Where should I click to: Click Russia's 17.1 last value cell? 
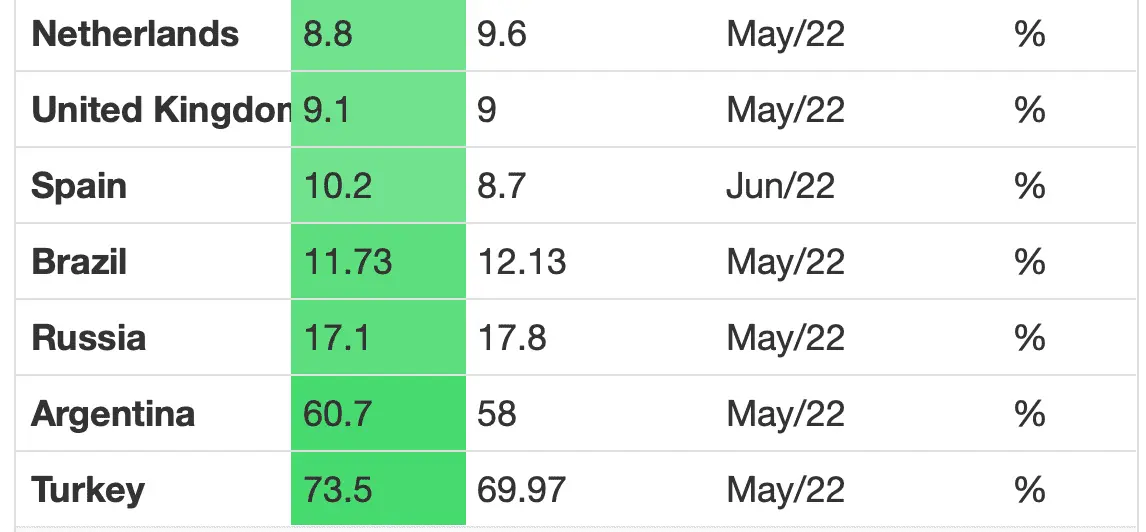tap(377, 338)
